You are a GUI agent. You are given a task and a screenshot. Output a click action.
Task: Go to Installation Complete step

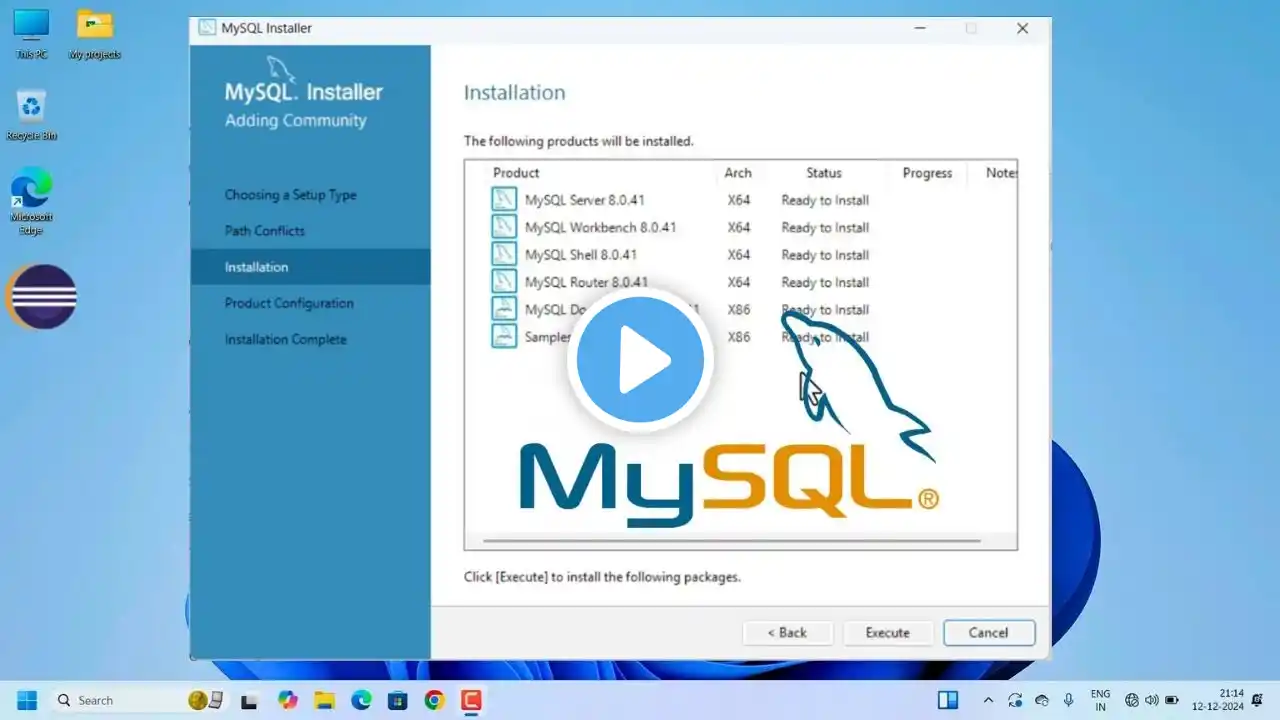[286, 339]
